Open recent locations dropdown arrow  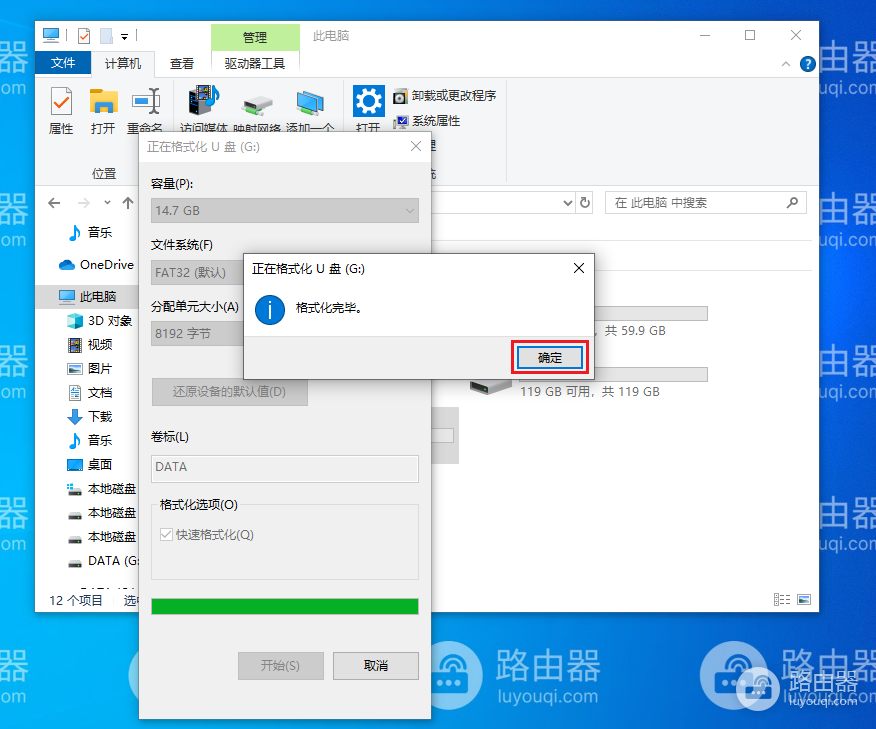(107, 203)
